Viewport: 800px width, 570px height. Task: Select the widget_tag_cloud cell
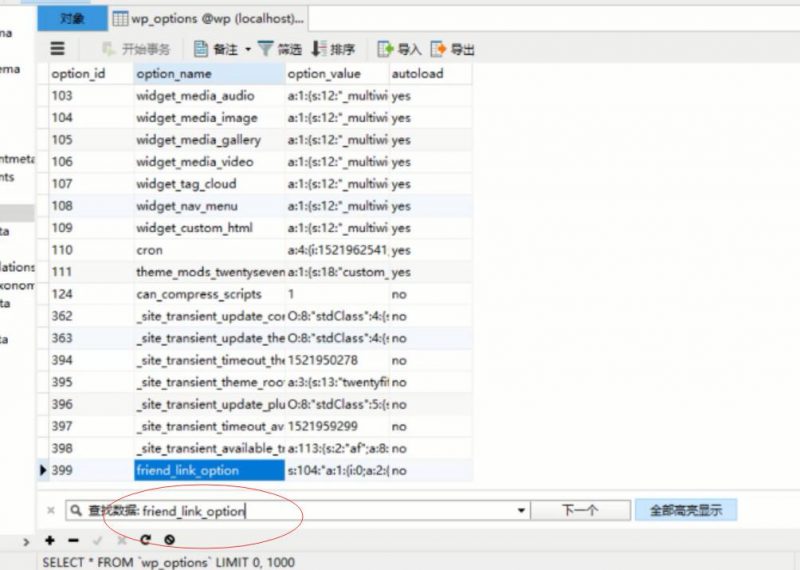pos(209,184)
